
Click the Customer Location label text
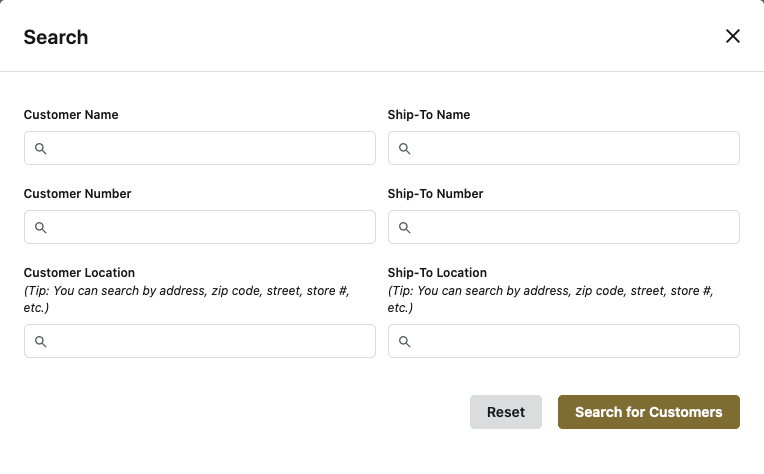point(79,273)
